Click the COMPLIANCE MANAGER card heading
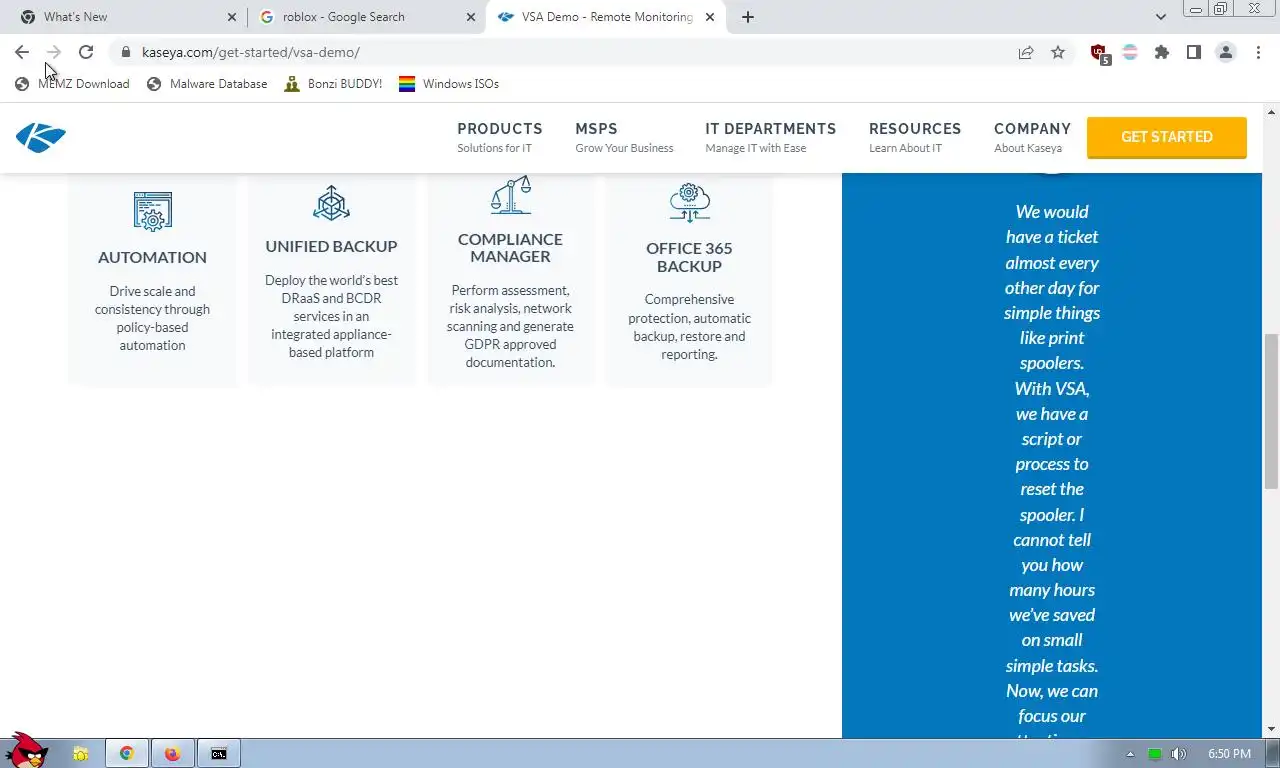This screenshot has height=768, width=1280. pyautogui.click(x=510, y=248)
